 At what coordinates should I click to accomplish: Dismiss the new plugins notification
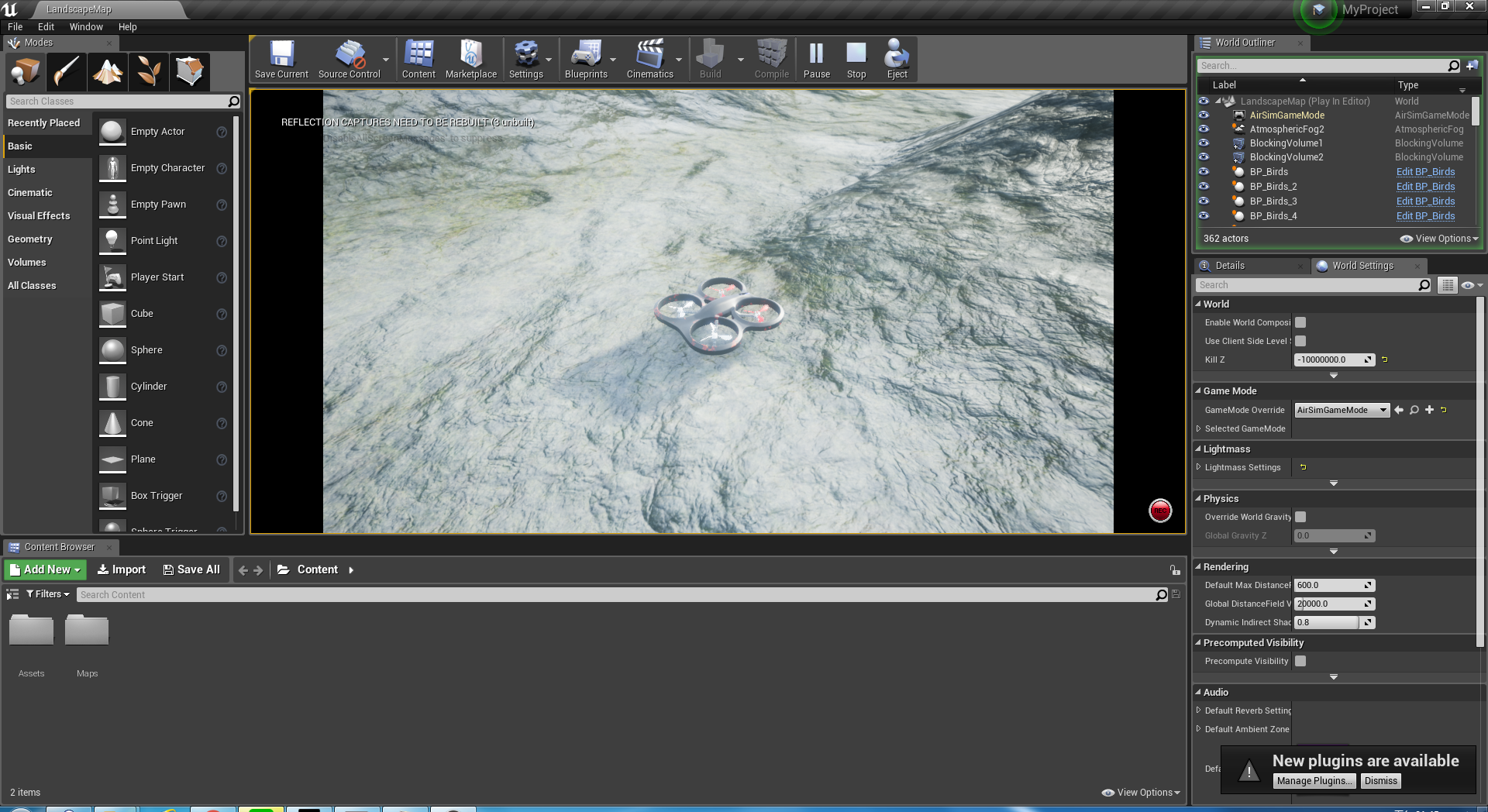coord(1381,781)
